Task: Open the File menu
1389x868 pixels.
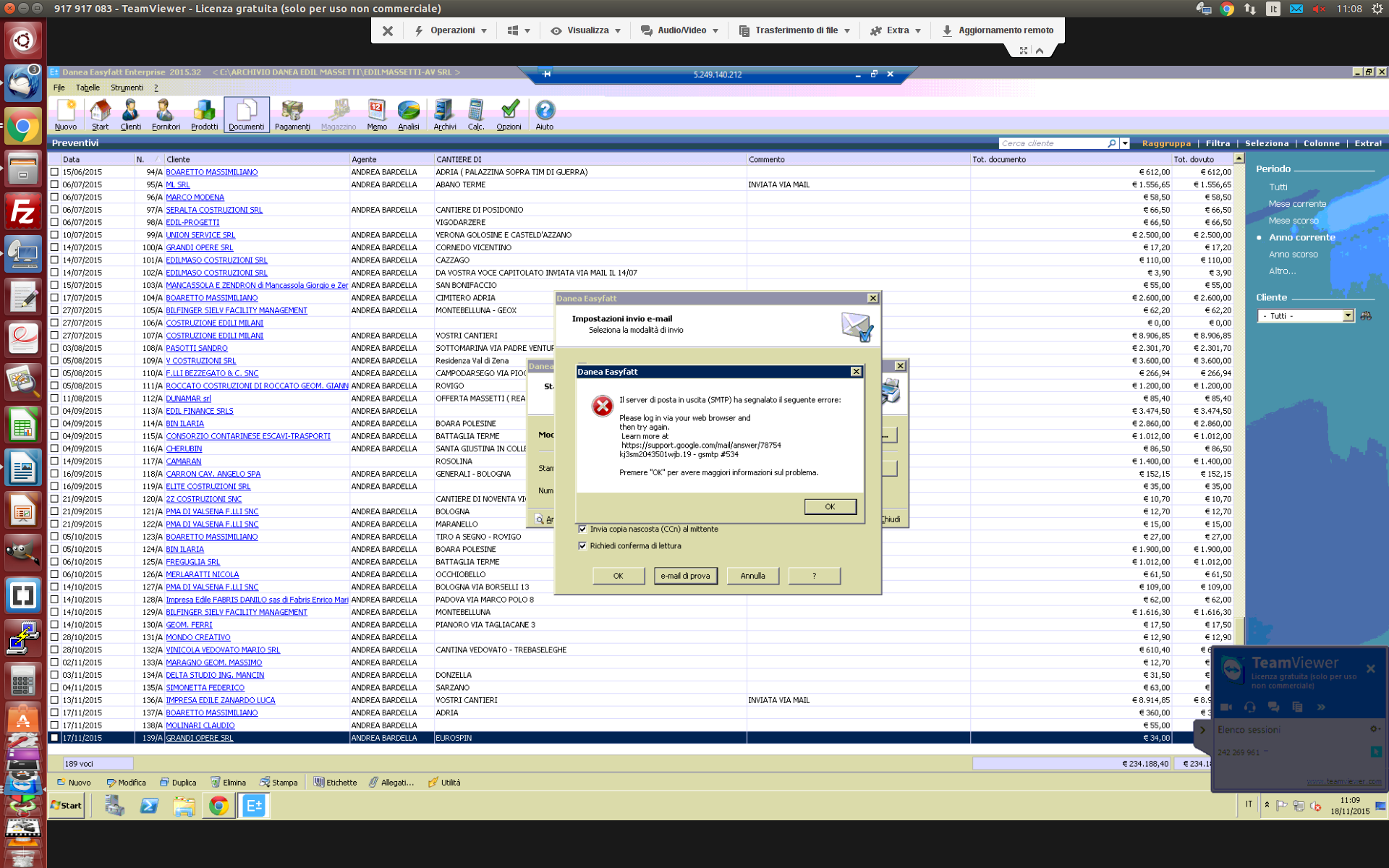Action: 59,88
